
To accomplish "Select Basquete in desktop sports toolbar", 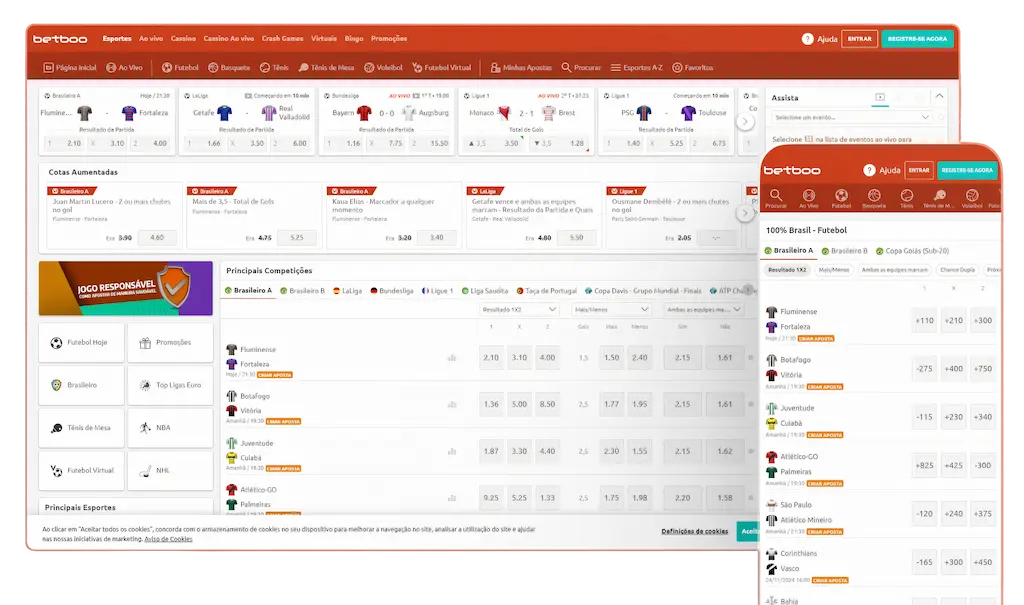I will [x=229, y=67].
